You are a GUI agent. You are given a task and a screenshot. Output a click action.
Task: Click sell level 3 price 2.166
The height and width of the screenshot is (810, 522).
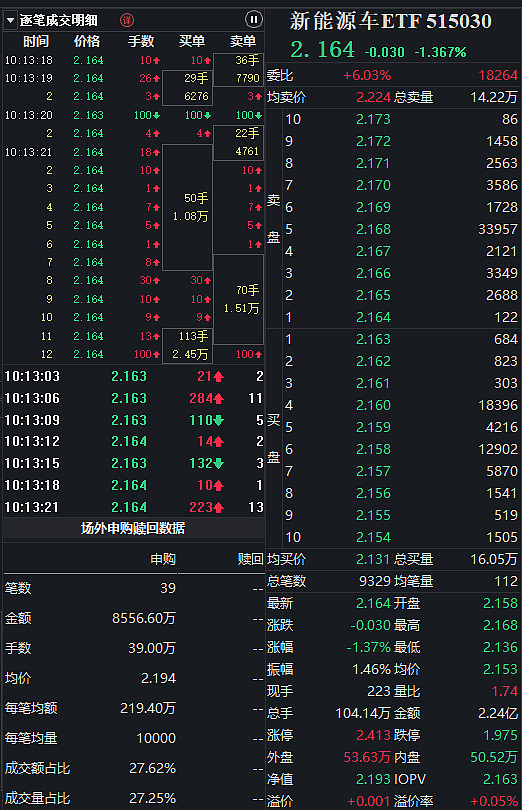click(x=373, y=273)
